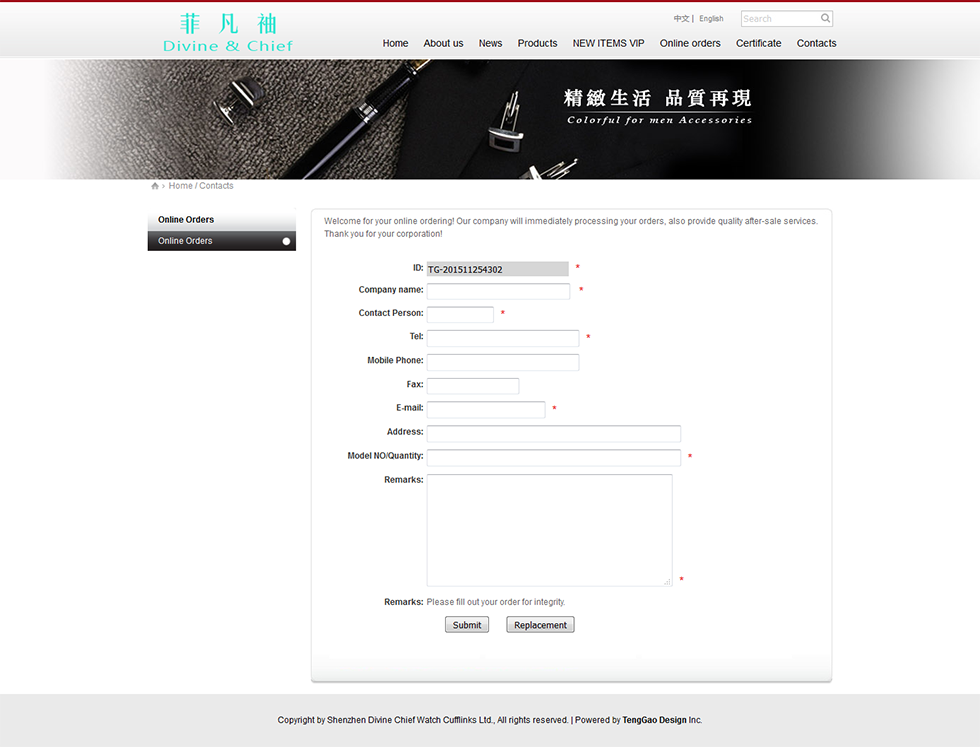Click the Divine & Chief logo

point(228,33)
